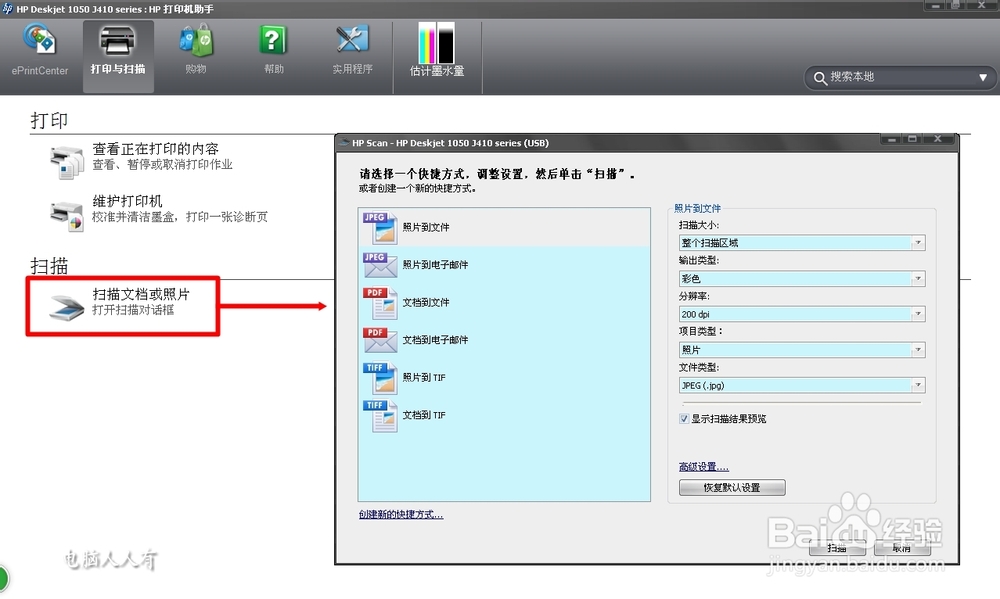
Task: Expand the 项目类型 dropdown showing 照片
Action: point(918,350)
